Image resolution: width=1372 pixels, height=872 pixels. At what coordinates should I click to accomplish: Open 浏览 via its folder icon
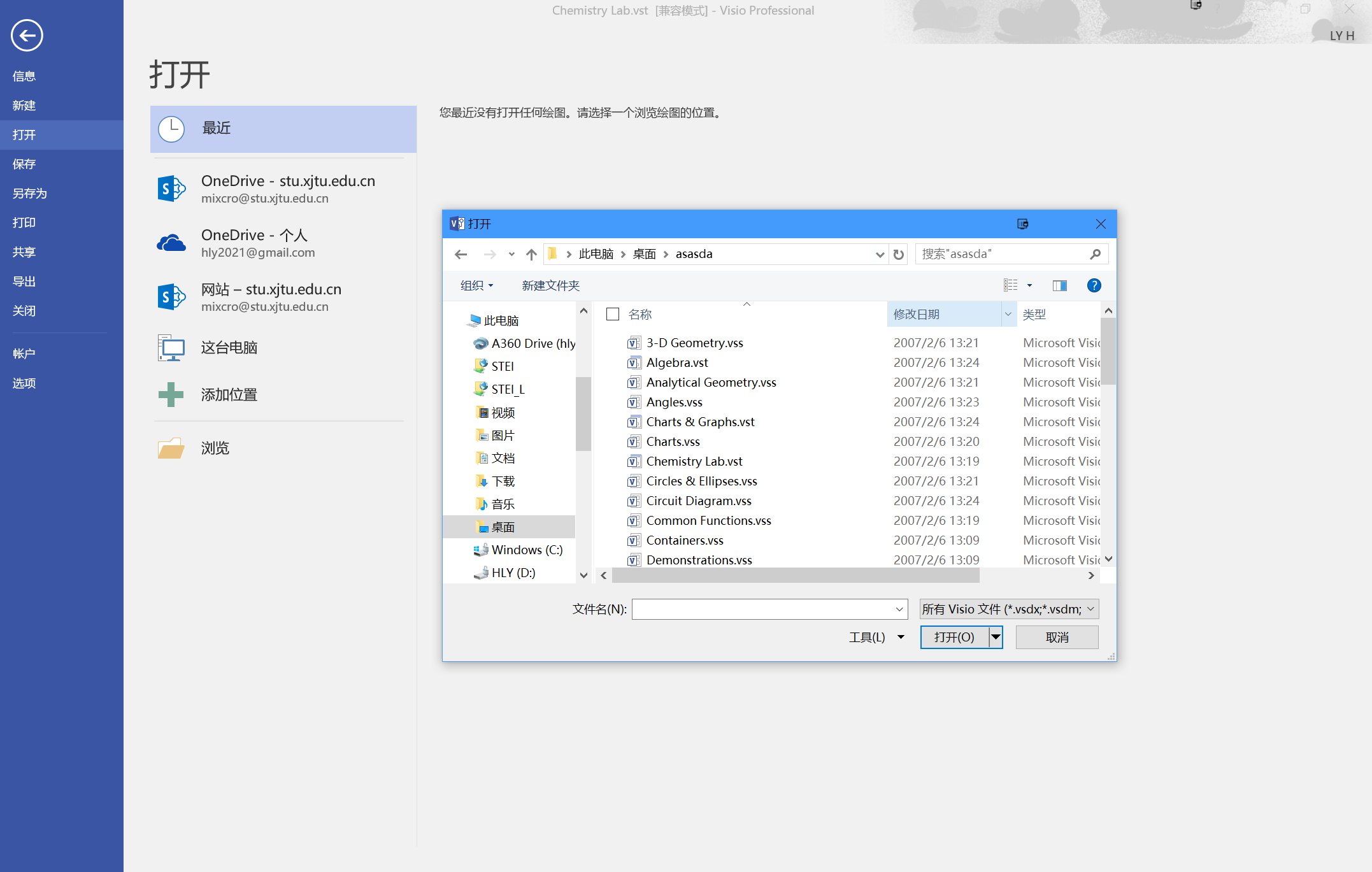click(171, 448)
